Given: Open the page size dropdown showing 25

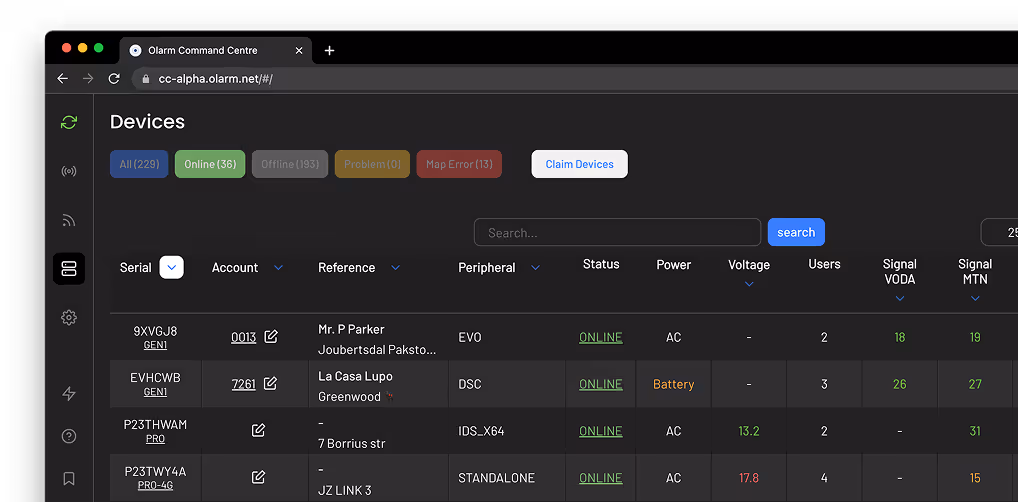Looking at the screenshot, I should [x=999, y=232].
